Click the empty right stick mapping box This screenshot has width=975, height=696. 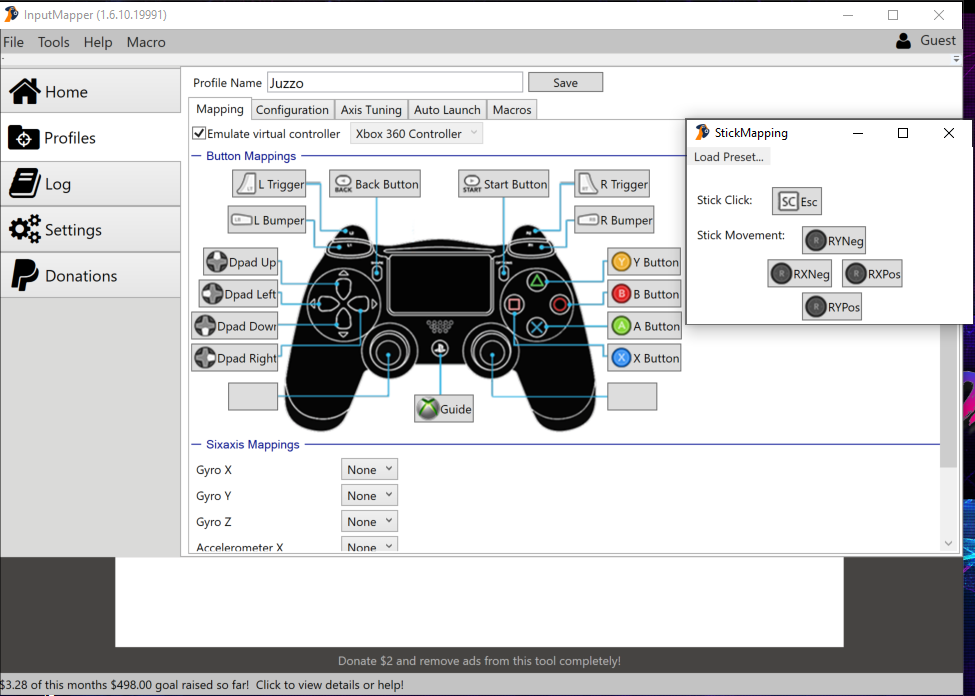coord(632,396)
